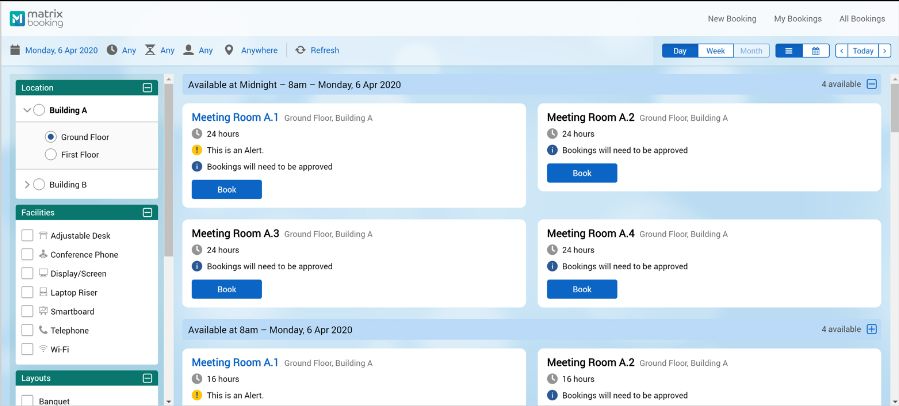
Task: Click the hourglass duration filter icon
Action: coord(150,50)
